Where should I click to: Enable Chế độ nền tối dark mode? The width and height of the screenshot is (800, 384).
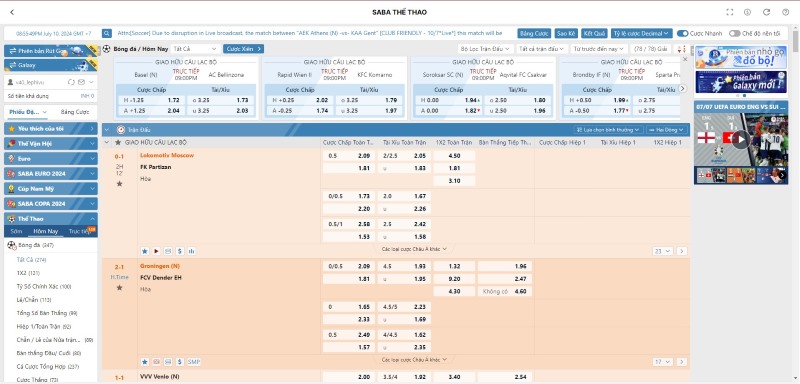point(734,33)
